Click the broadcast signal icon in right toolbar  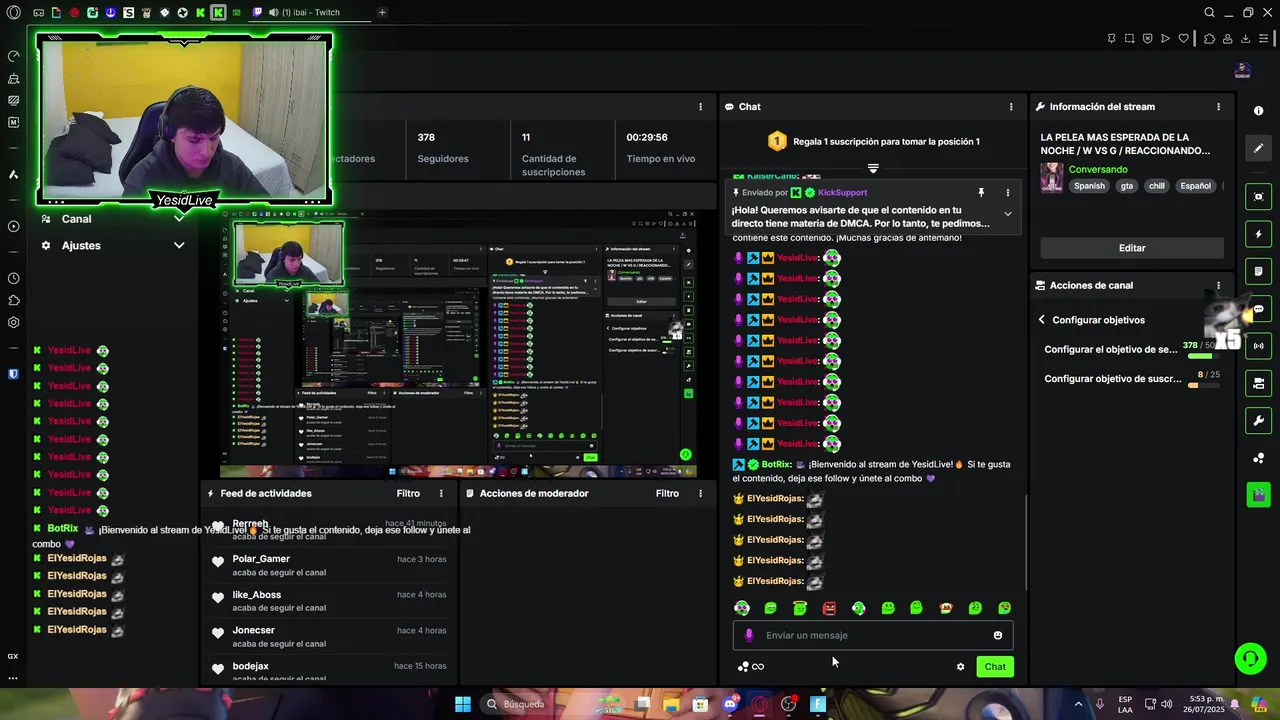click(x=1259, y=346)
